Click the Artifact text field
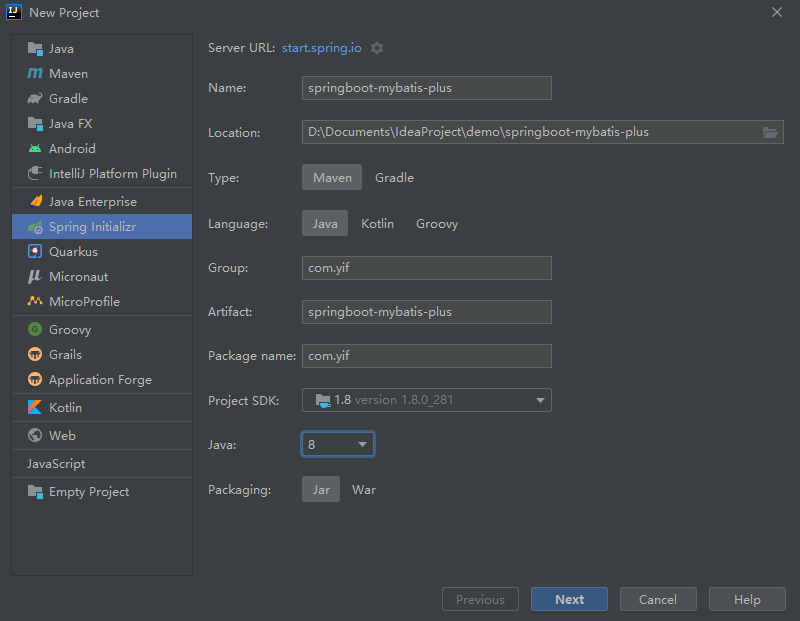Image resolution: width=800 pixels, height=621 pixels. pos(427,312)
